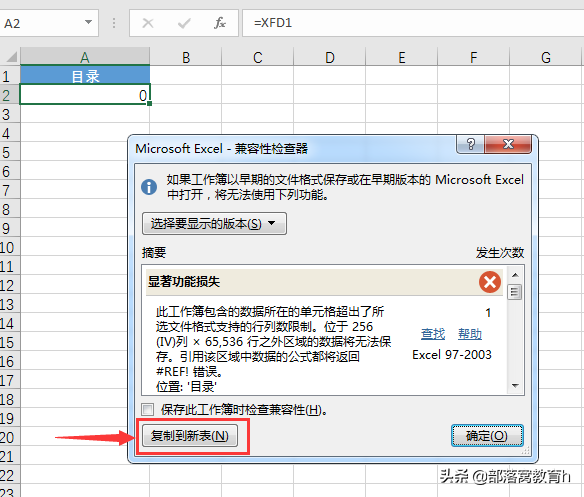This screenshot has width=584, height=497.
Task: Click the formula bar containing =XFD1
Action: click(413, 23)
